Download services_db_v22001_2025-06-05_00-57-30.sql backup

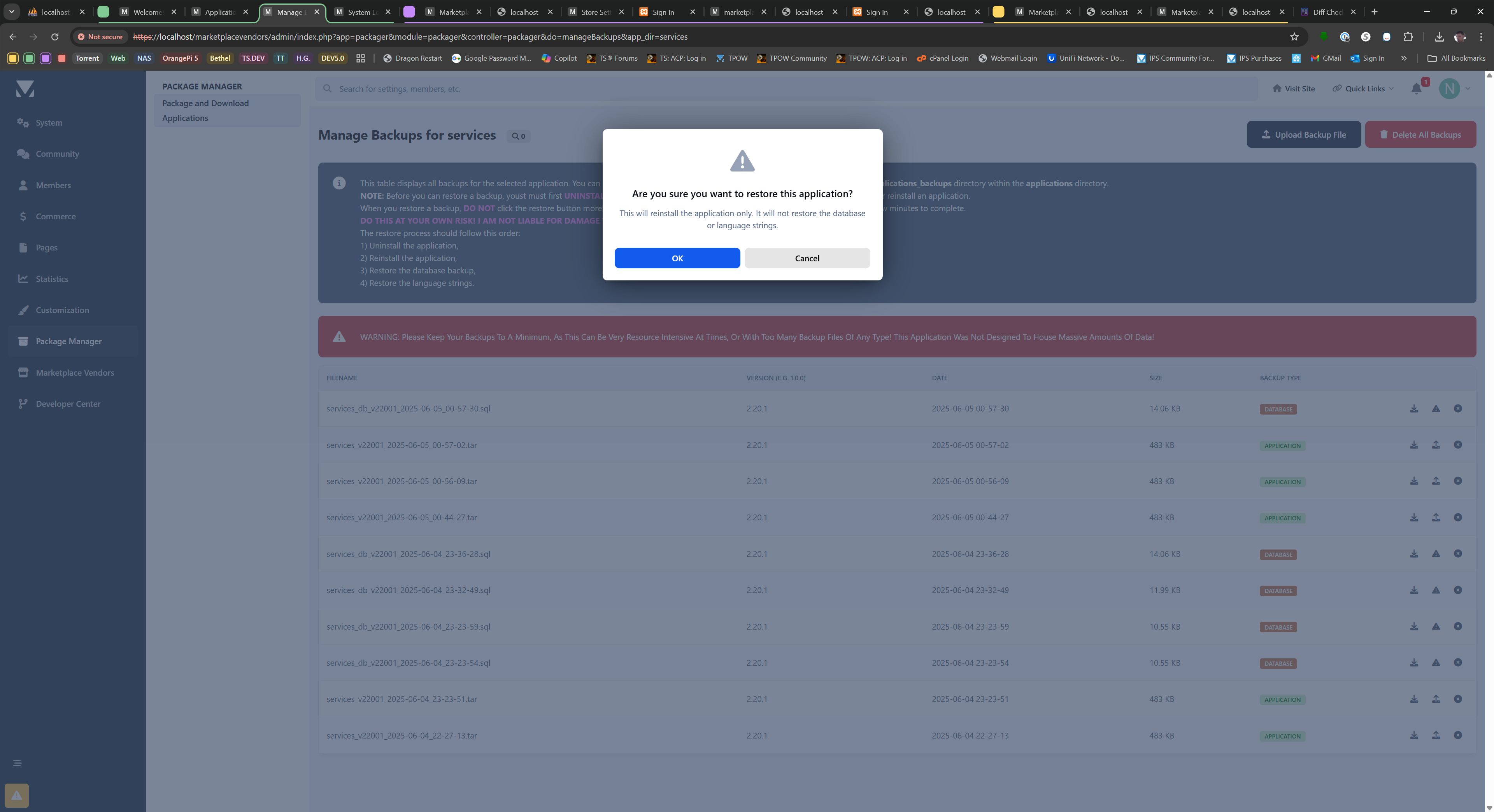[1414, 409]
